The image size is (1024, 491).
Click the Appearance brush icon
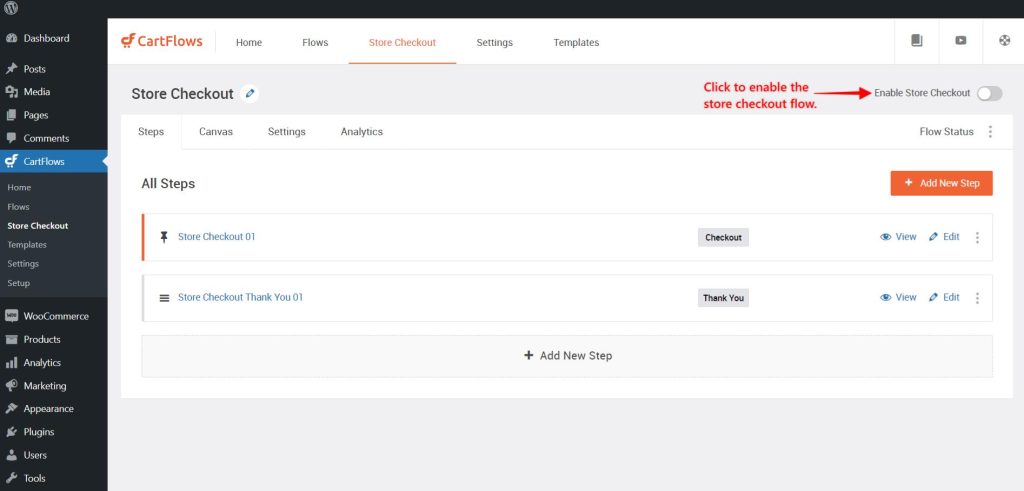click(x=11, y=409)
